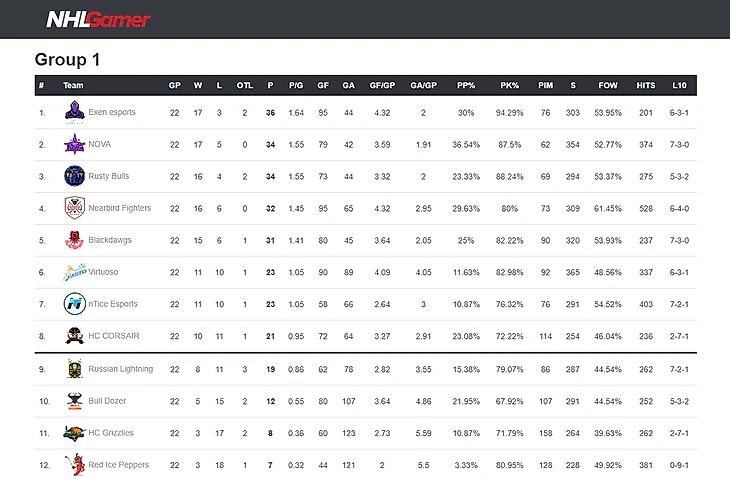Click the Team column header

pyautogui.click(x=72, y=86)
